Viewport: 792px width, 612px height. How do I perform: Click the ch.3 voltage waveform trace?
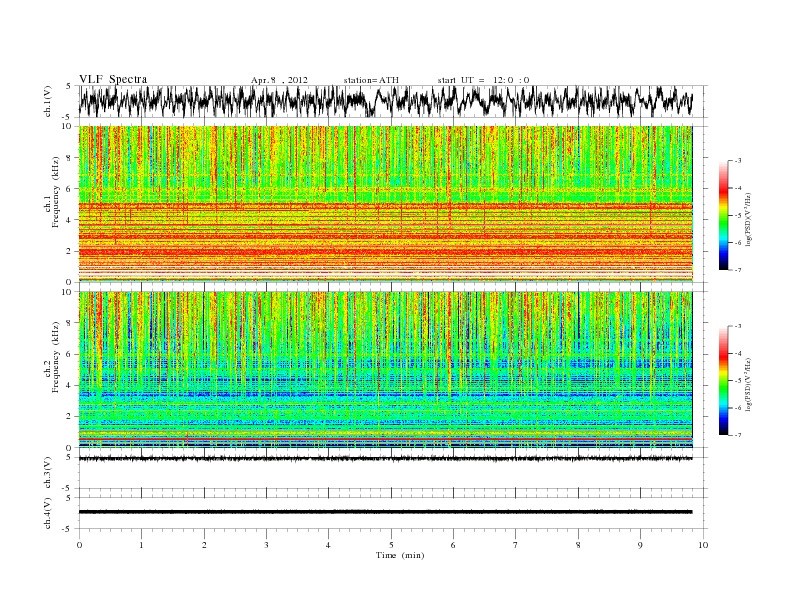click(385, 458)
